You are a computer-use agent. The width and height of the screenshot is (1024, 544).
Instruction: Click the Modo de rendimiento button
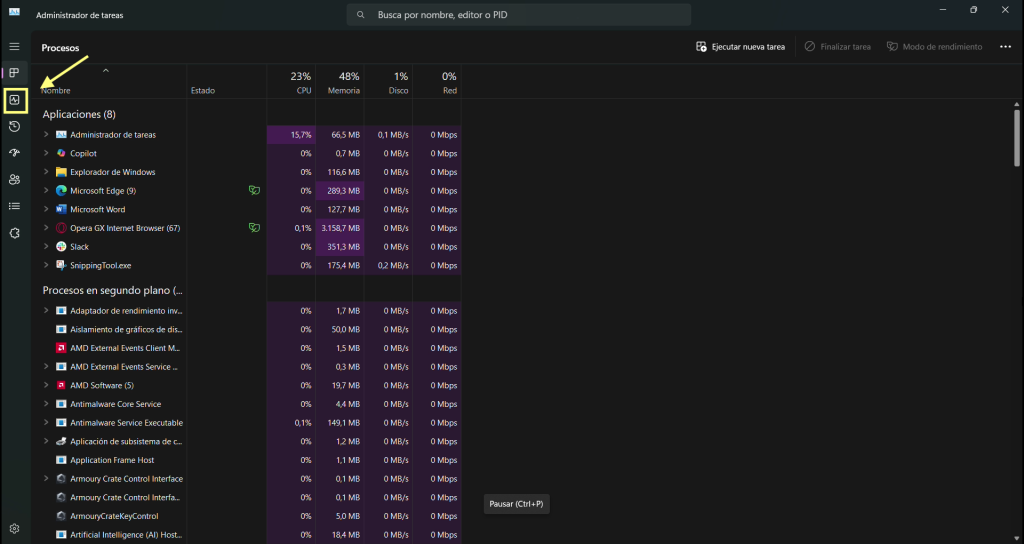coord(934,47)
